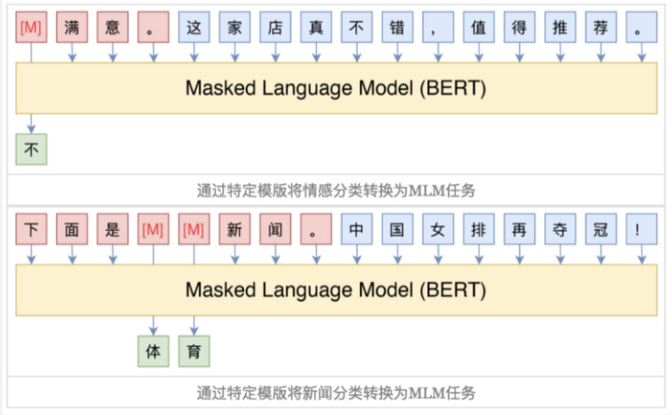672x415 pixels.
Task: Click the red 是 token box
Action: pos(113,230)
